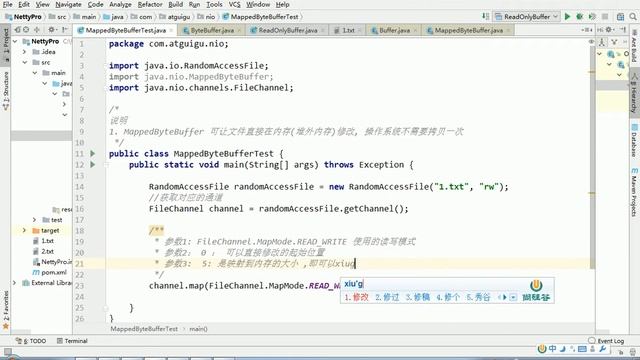Open the Favorites tool window tab
This screenshot has height=360, width=640.
(x=6, y=309)
